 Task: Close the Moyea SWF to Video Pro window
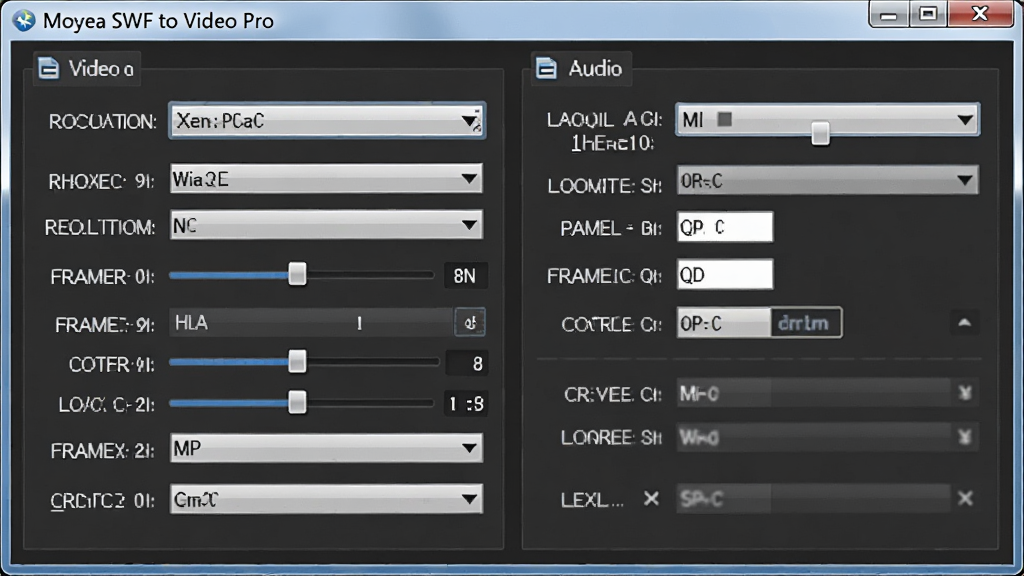[980, 14]
